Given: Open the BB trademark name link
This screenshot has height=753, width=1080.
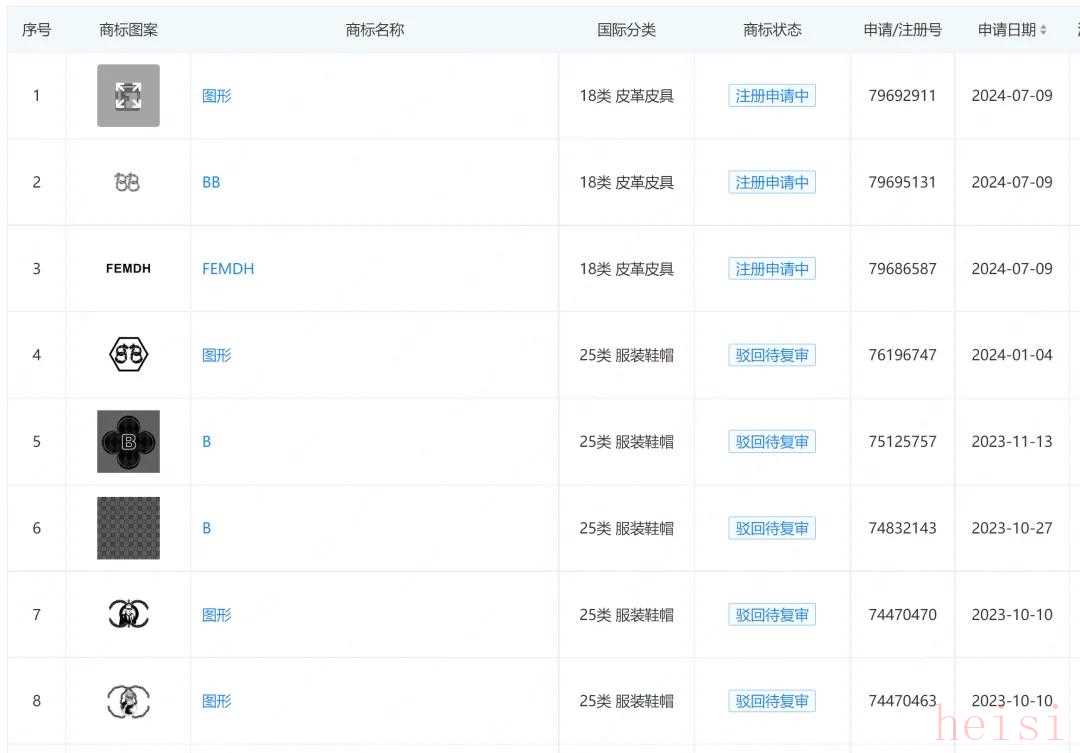Looking at the screenshot, I should click(x=211, y=182).
